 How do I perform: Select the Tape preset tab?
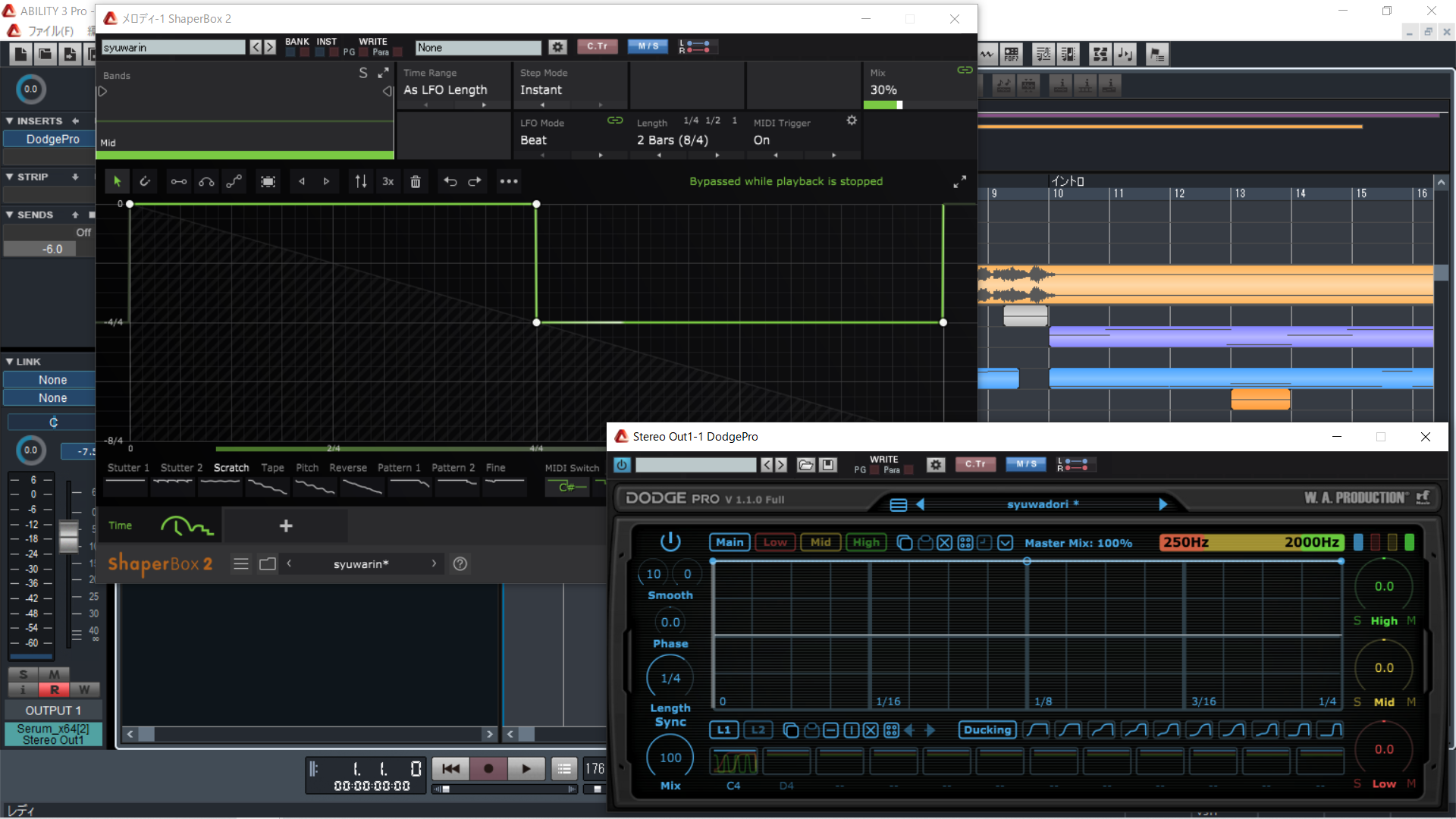(x=272, y=468)
